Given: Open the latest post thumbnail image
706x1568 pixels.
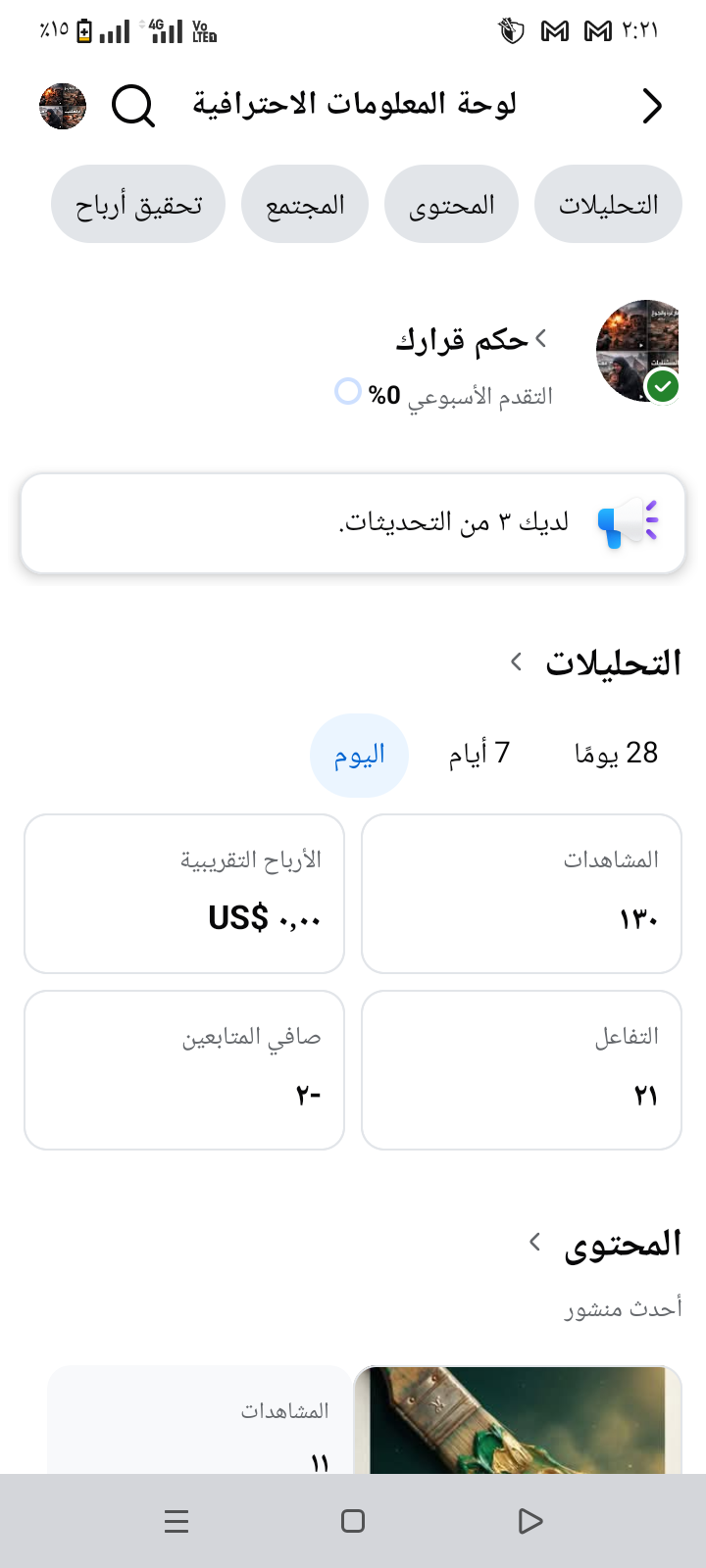Looking at the screenshot, I should point(518,1421).
